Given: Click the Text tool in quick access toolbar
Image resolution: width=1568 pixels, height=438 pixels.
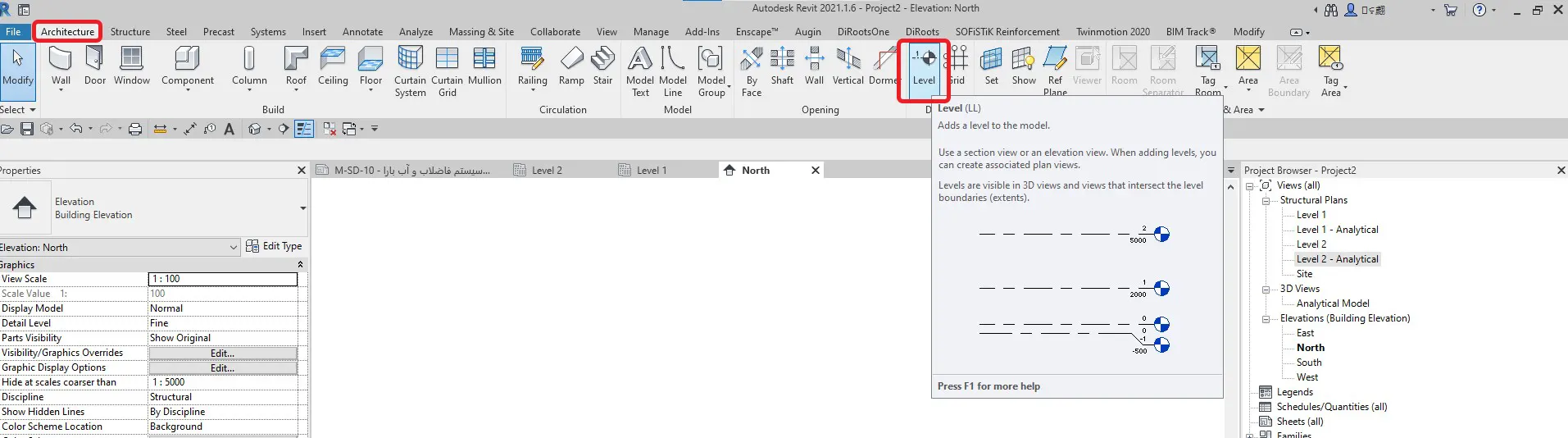Looking at the screenshot, I should click(x=230, y=129).
